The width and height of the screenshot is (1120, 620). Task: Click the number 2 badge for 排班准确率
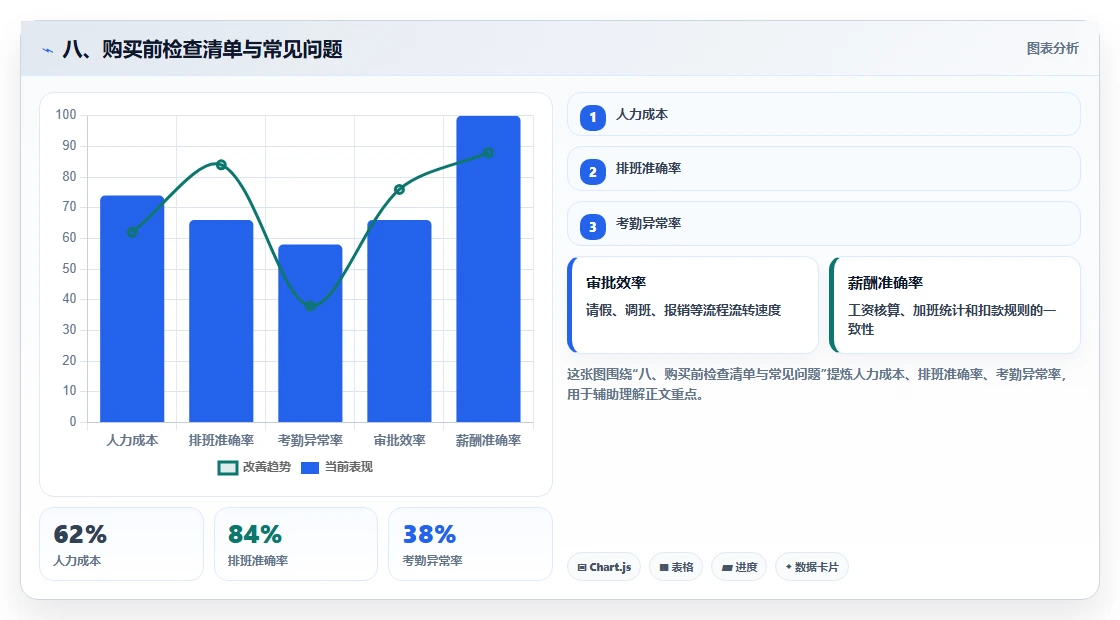[593, 171]
